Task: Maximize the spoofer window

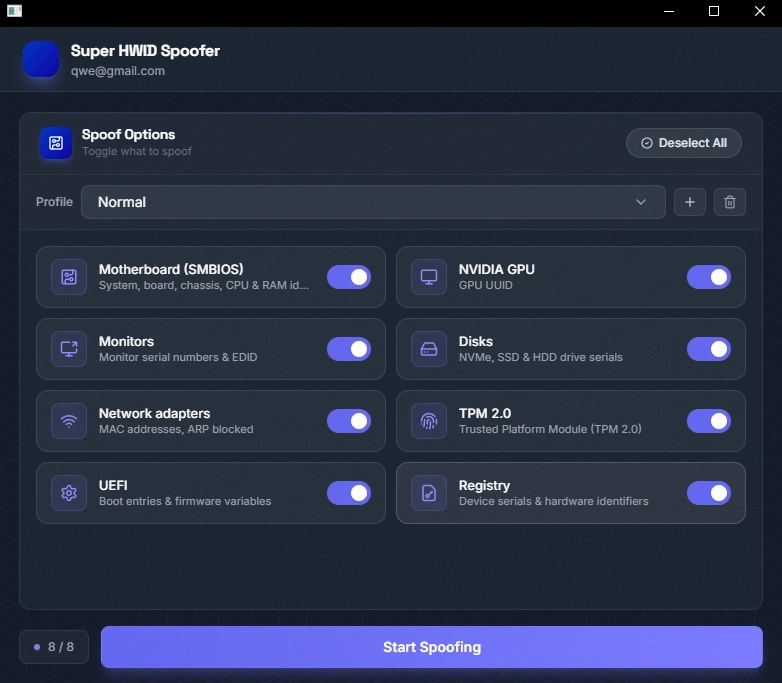Action: (714, 11)
